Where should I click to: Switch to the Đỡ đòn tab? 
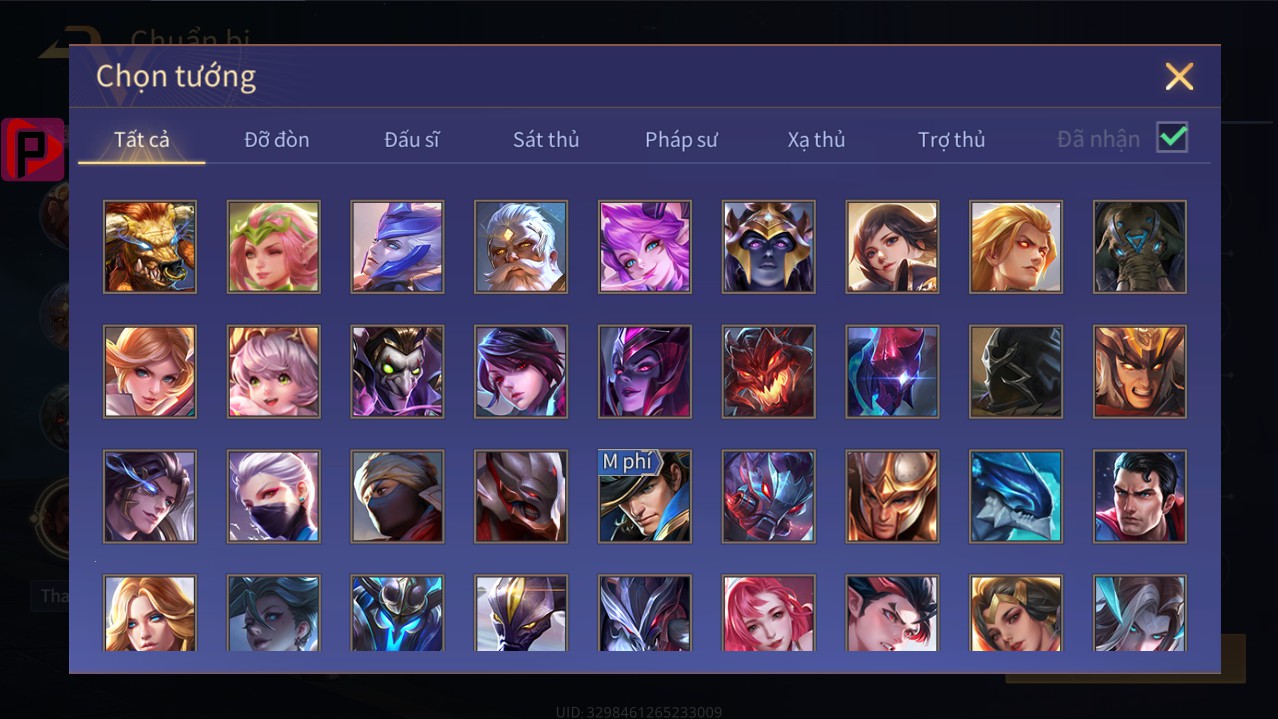tap(277, 139)
